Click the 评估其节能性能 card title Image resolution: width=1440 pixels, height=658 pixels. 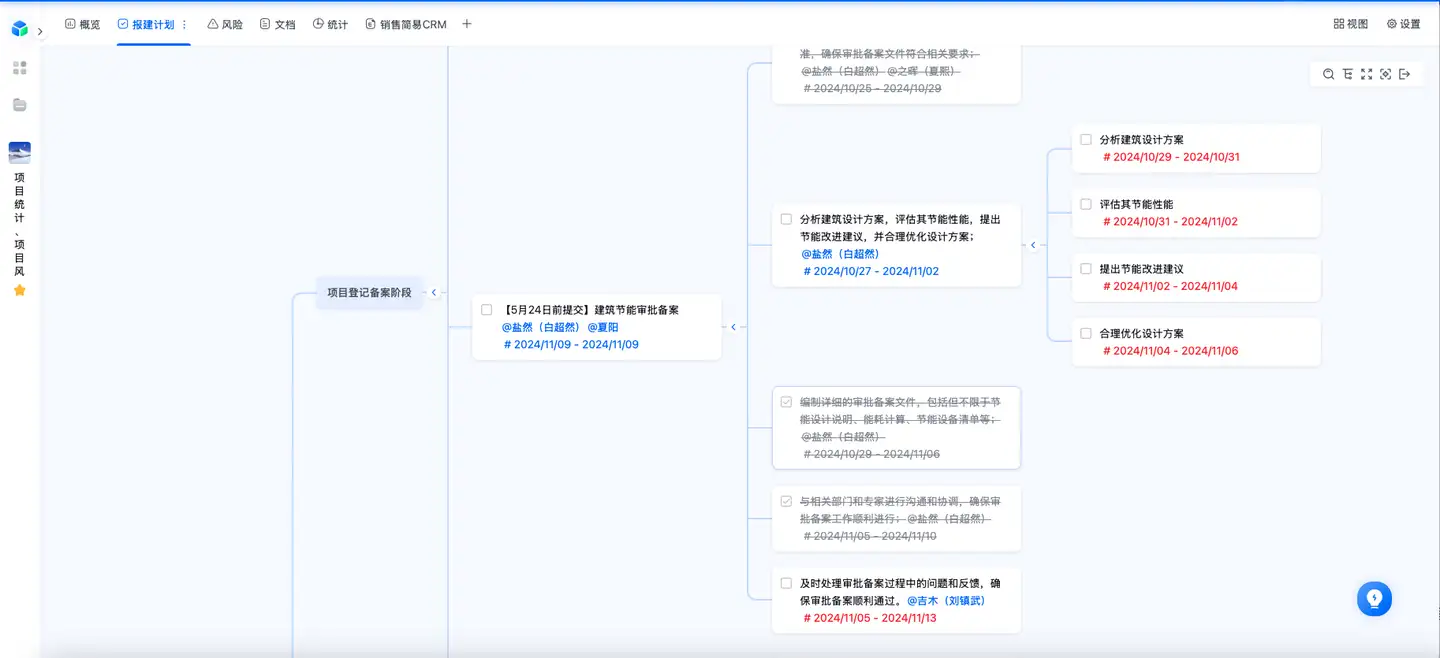tap(1136, 204)
